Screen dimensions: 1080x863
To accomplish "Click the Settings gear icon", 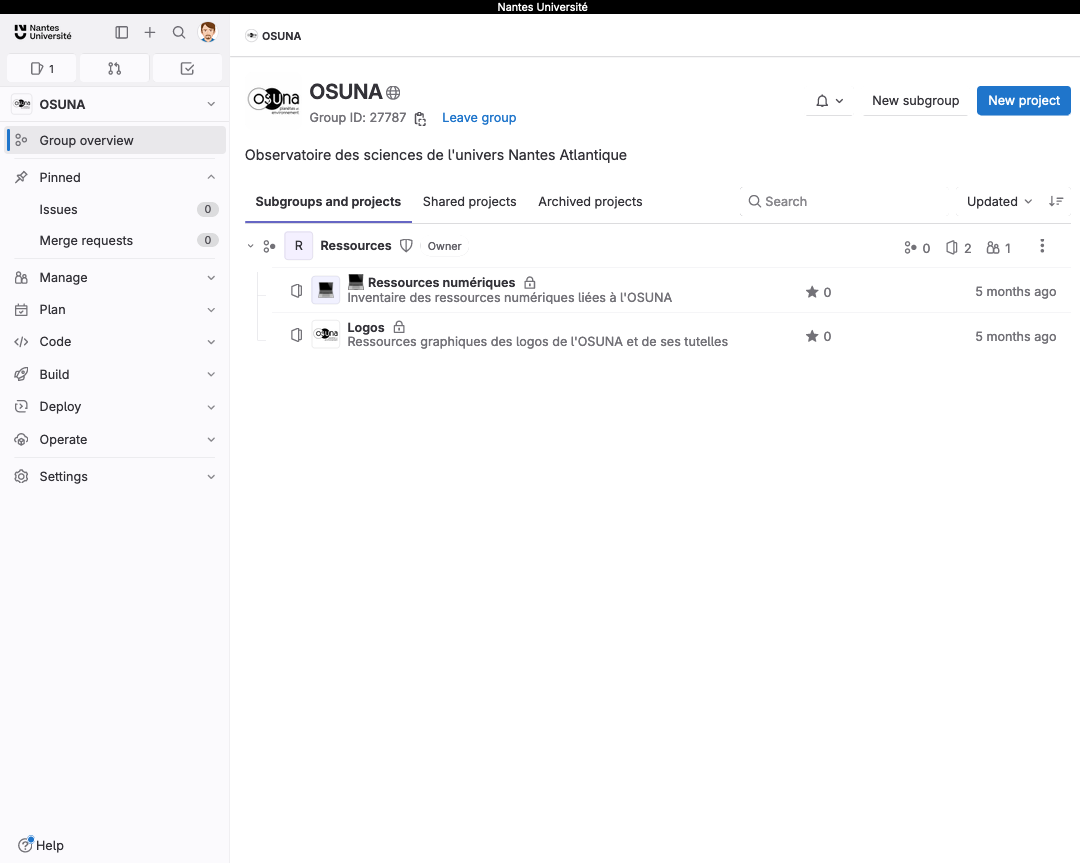I will pyautogui.click(x=21, y=477).
